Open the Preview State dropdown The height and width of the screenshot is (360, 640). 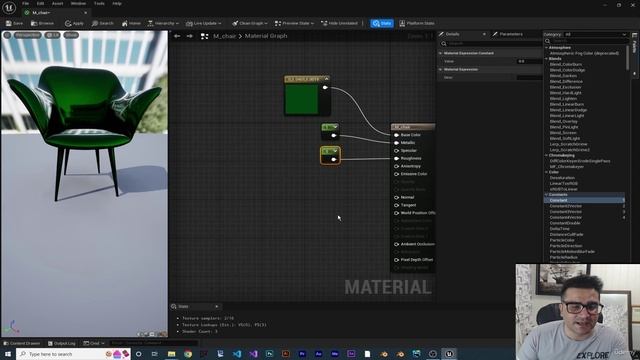[294, 23]
